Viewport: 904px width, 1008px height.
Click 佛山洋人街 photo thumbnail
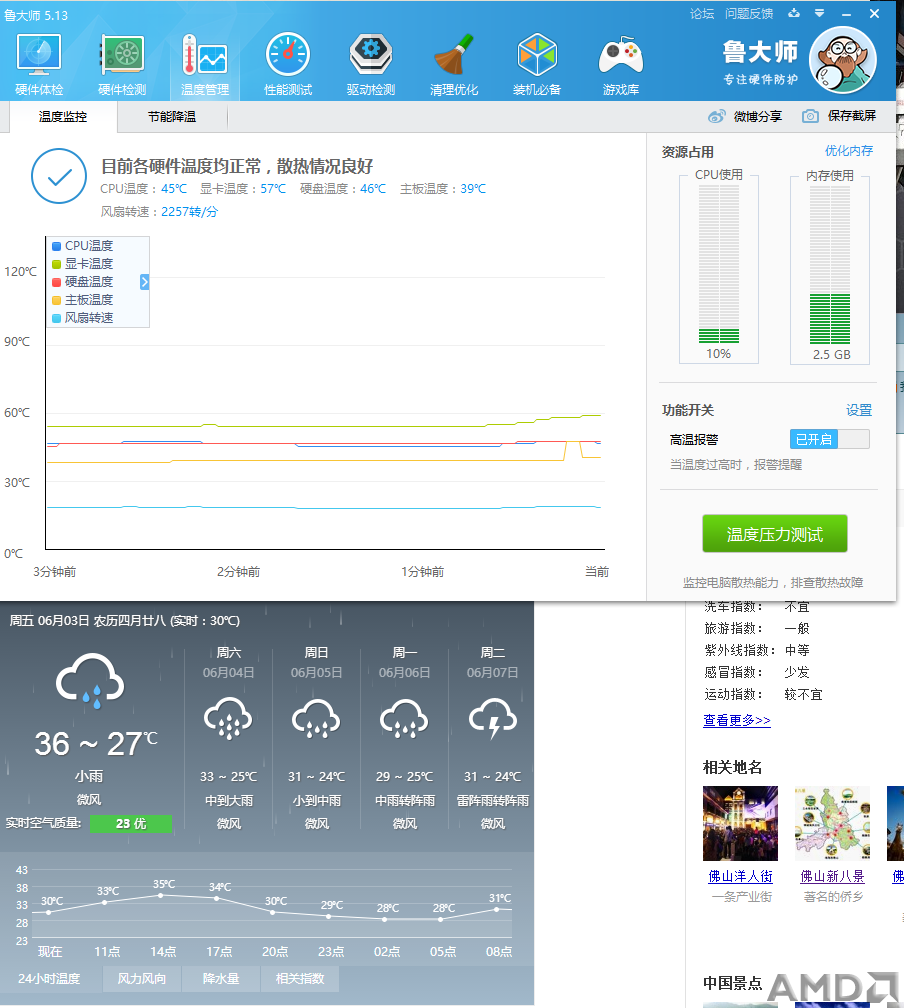(741, 824)
